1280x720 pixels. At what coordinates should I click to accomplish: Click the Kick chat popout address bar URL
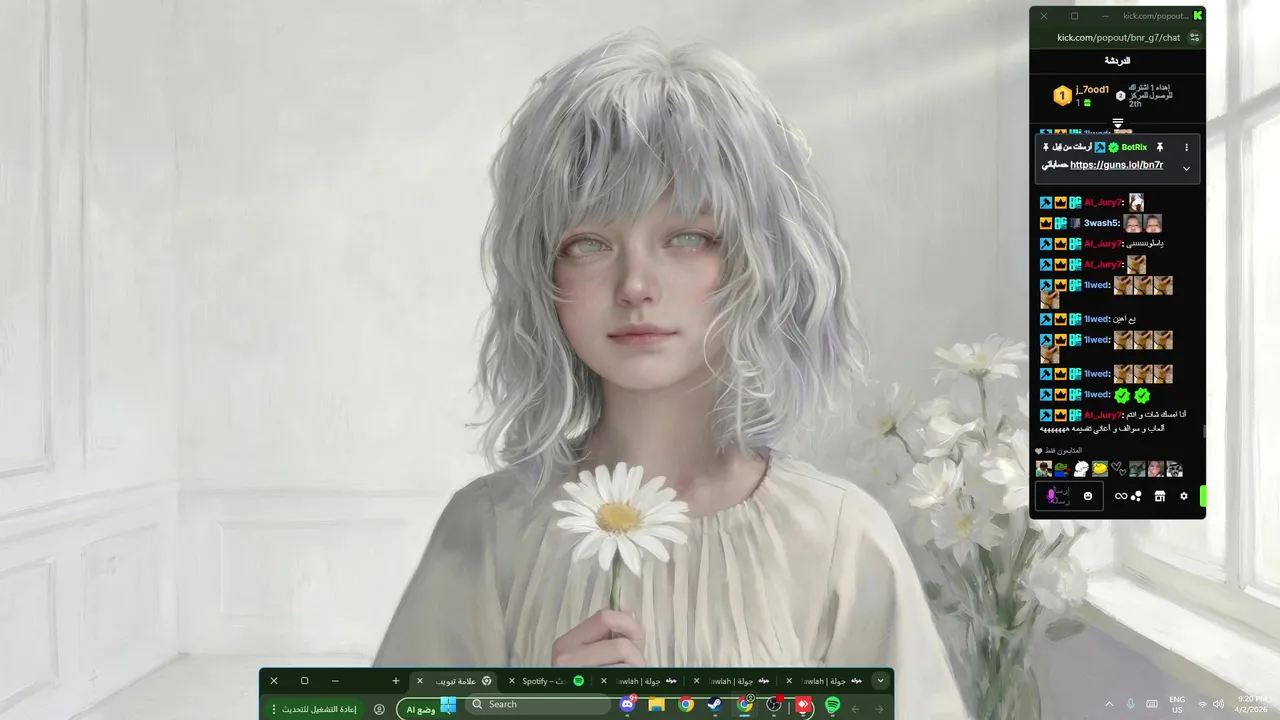pos(1118,38)
